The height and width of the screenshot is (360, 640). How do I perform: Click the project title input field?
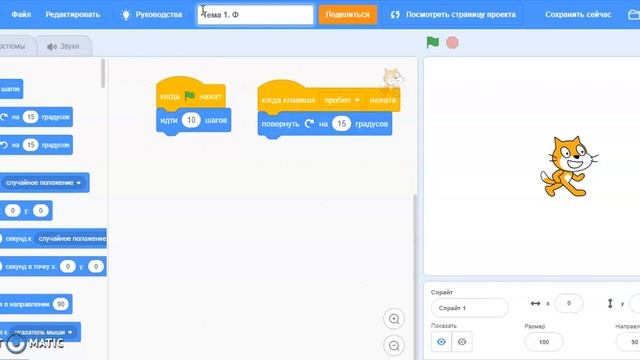coord(256,15)
